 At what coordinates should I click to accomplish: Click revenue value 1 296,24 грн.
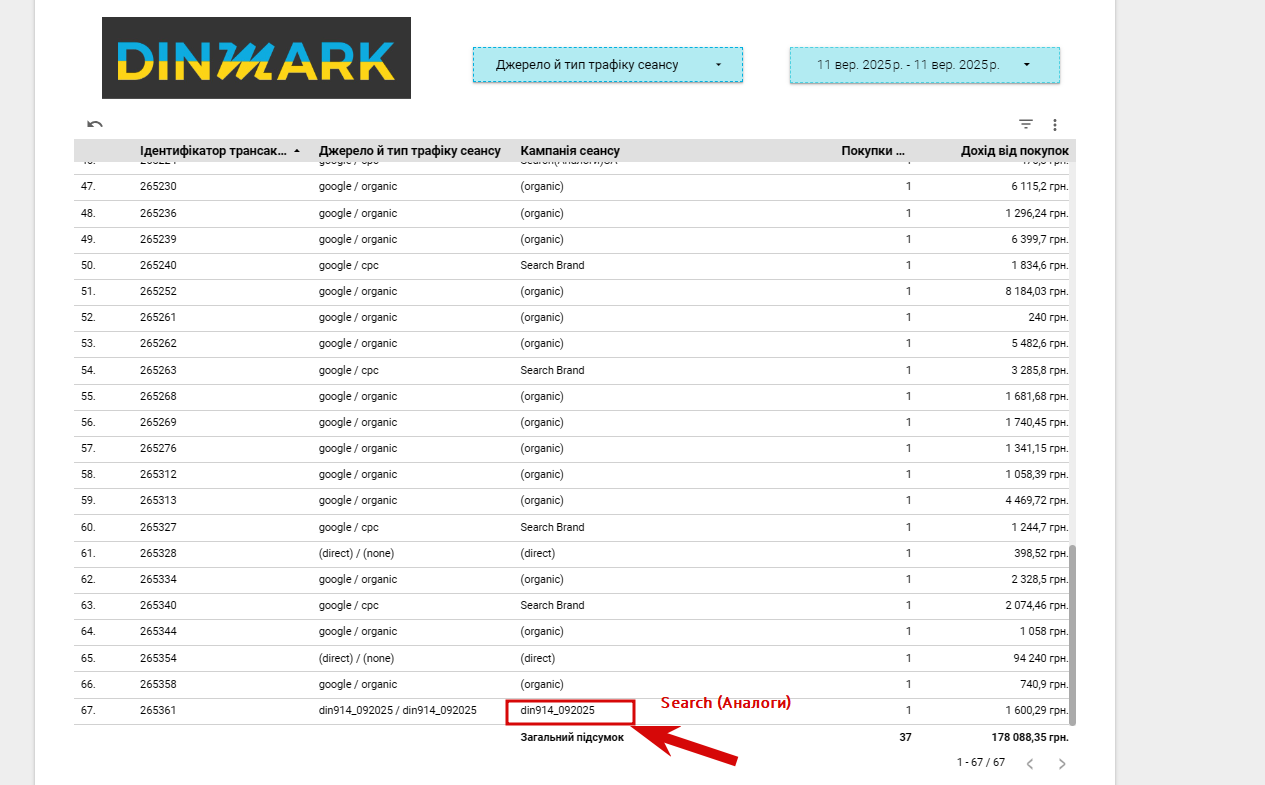tap(1036, 213)
